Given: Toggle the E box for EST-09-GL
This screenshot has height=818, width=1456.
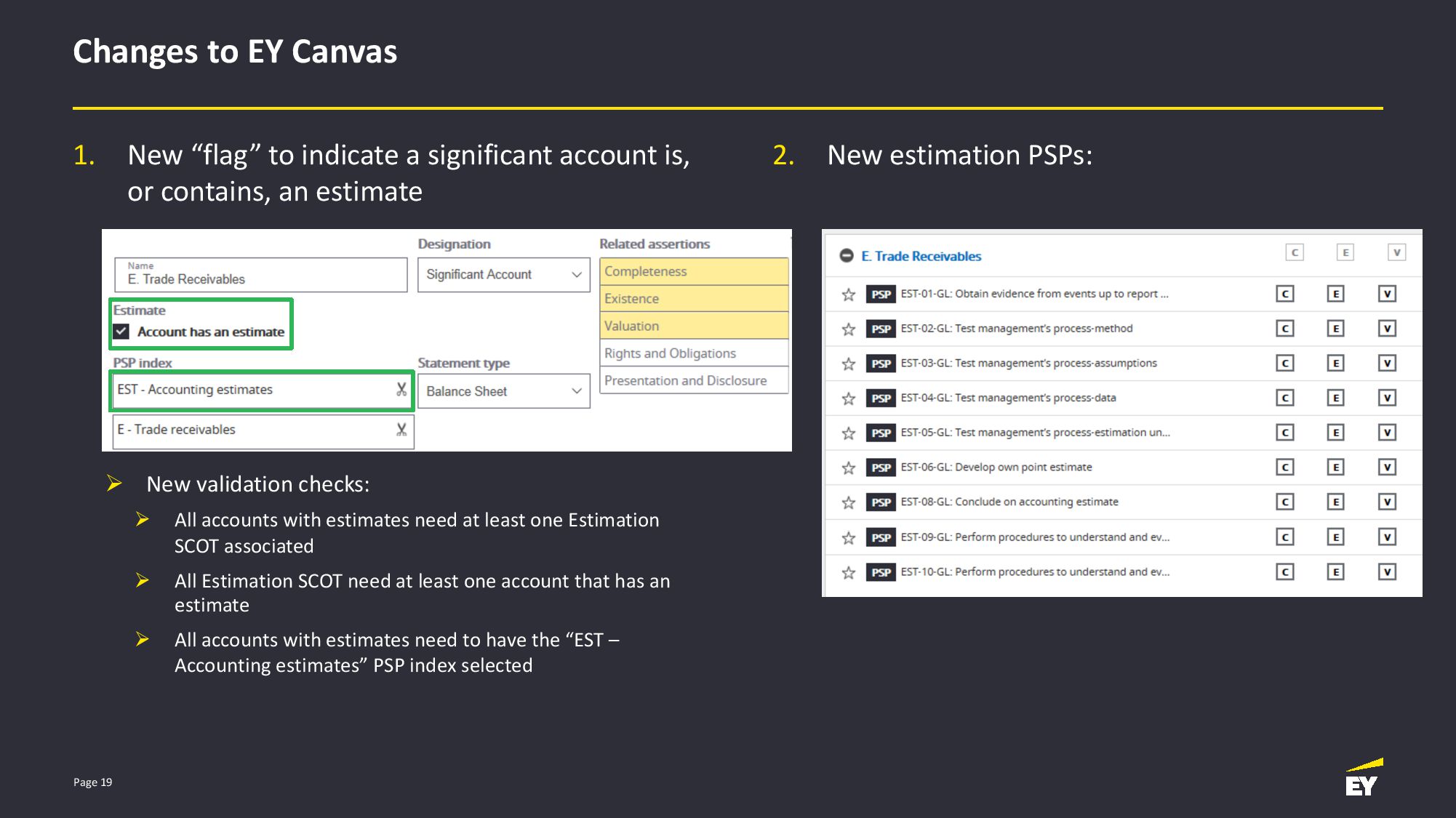Looking at the screenshot, I should (1335, 537).
